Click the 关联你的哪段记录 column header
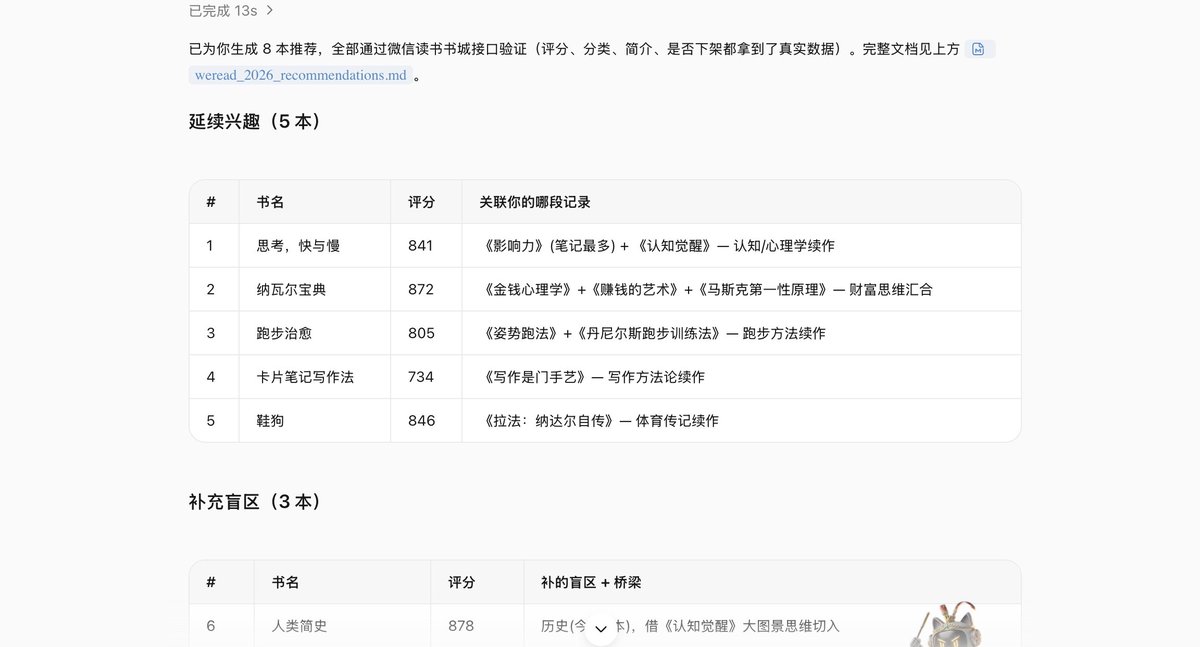The image size is (1200, 647). click(x=535, y=202)
